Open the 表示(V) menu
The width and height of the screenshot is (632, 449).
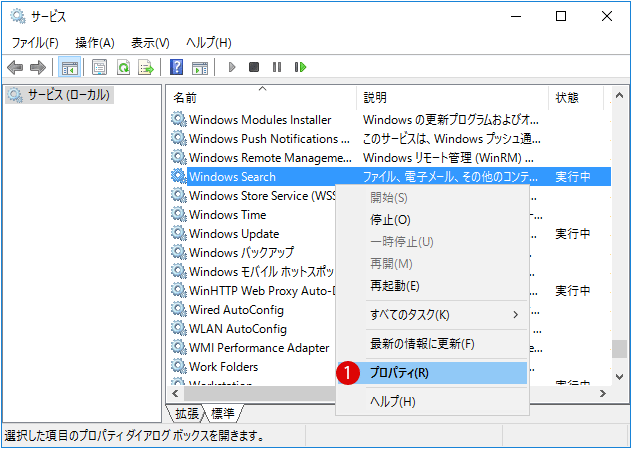(x=150, y=43)
